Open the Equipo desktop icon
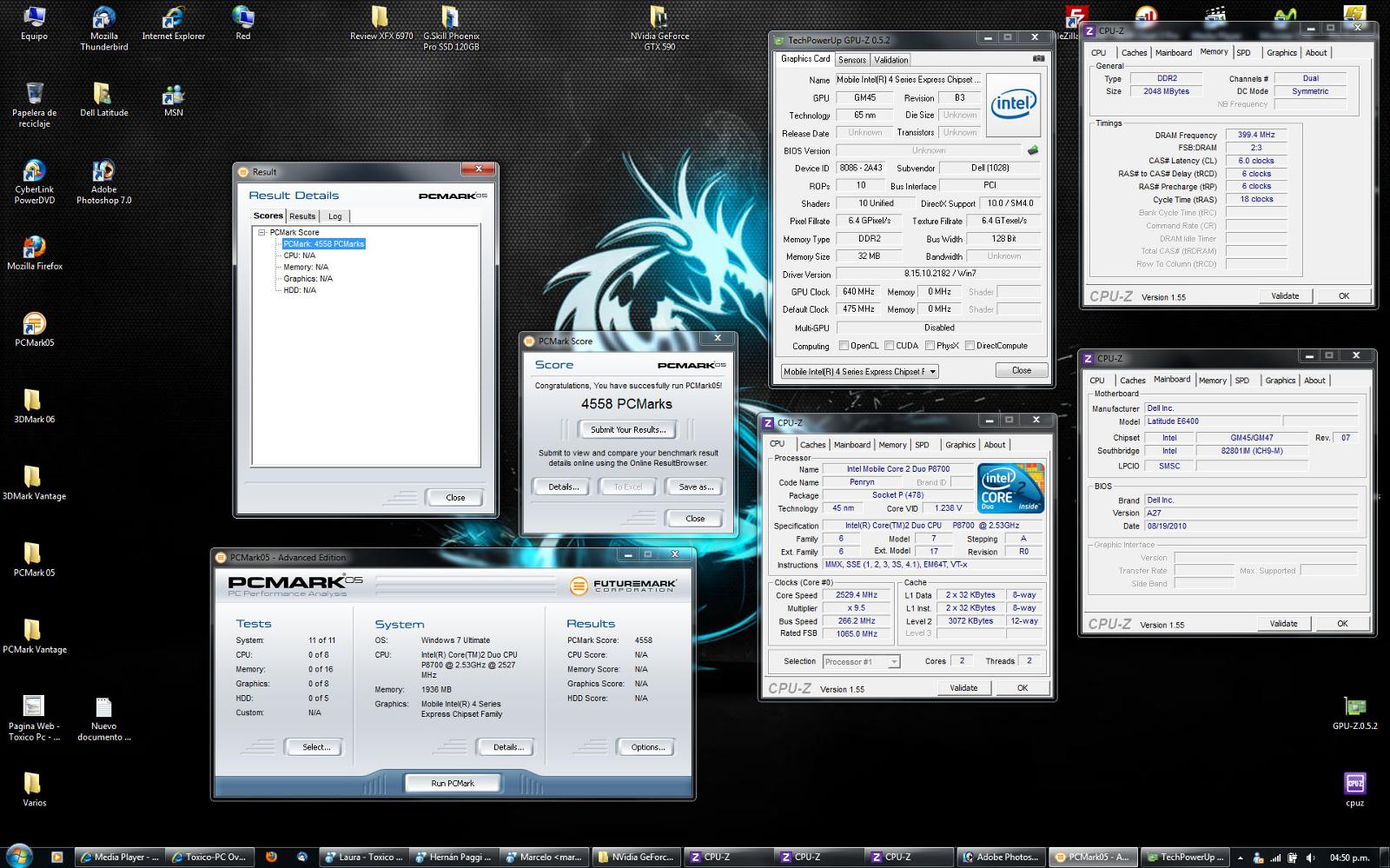The width and height of the screenshot is (1390, 868). (35, 23)
